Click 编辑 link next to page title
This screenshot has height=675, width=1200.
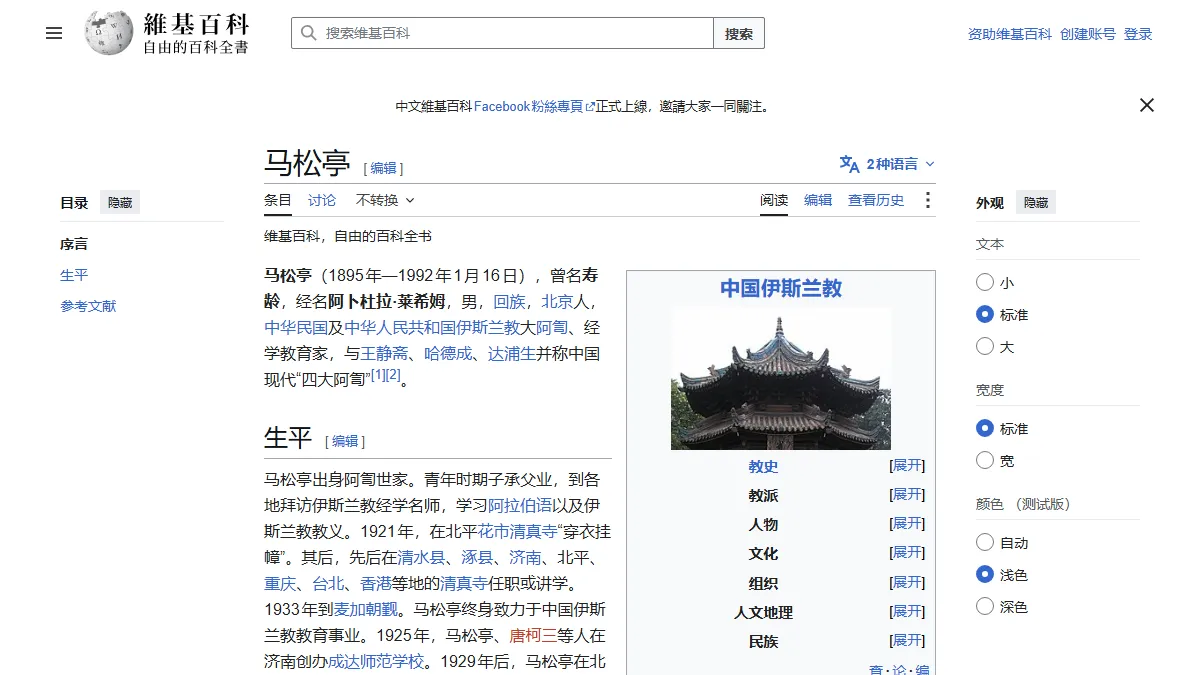384,168
